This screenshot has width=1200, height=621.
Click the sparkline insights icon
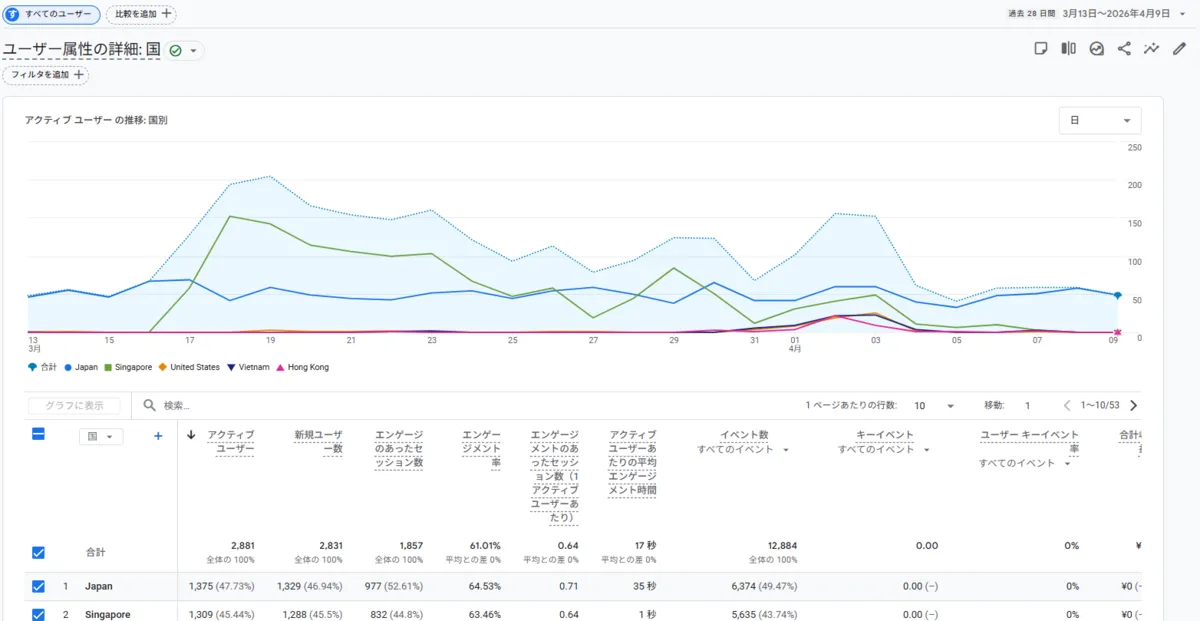pos(1152,48)
